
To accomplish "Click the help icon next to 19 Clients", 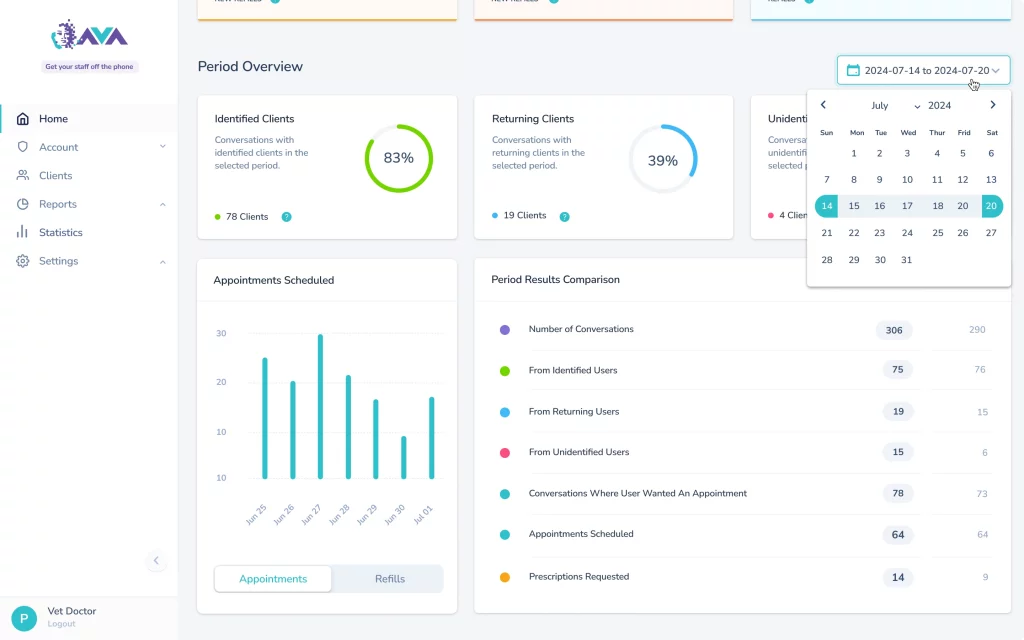I will 565,216.
